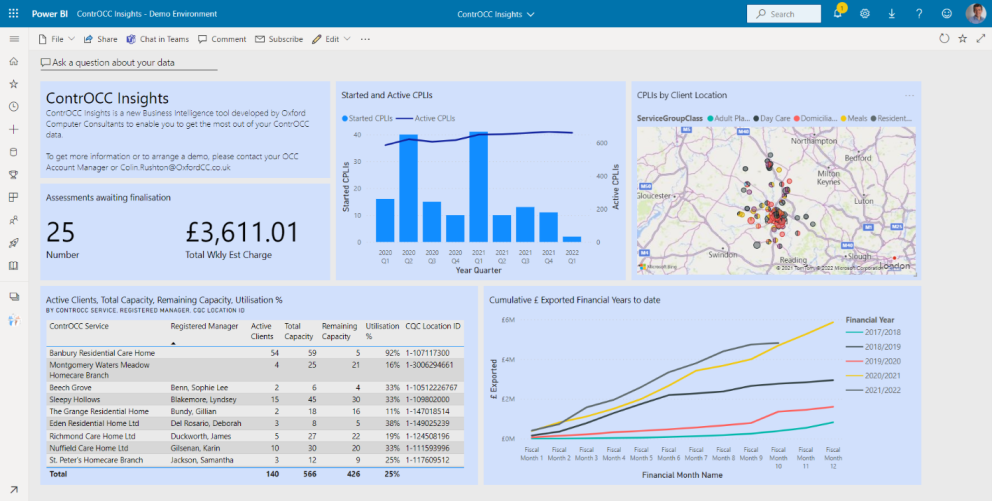Image resolution: width=992 pixels, height=501 pixels.
Task: Open Apps grid icon in sidebar
Action: click(x=14, y=198)
